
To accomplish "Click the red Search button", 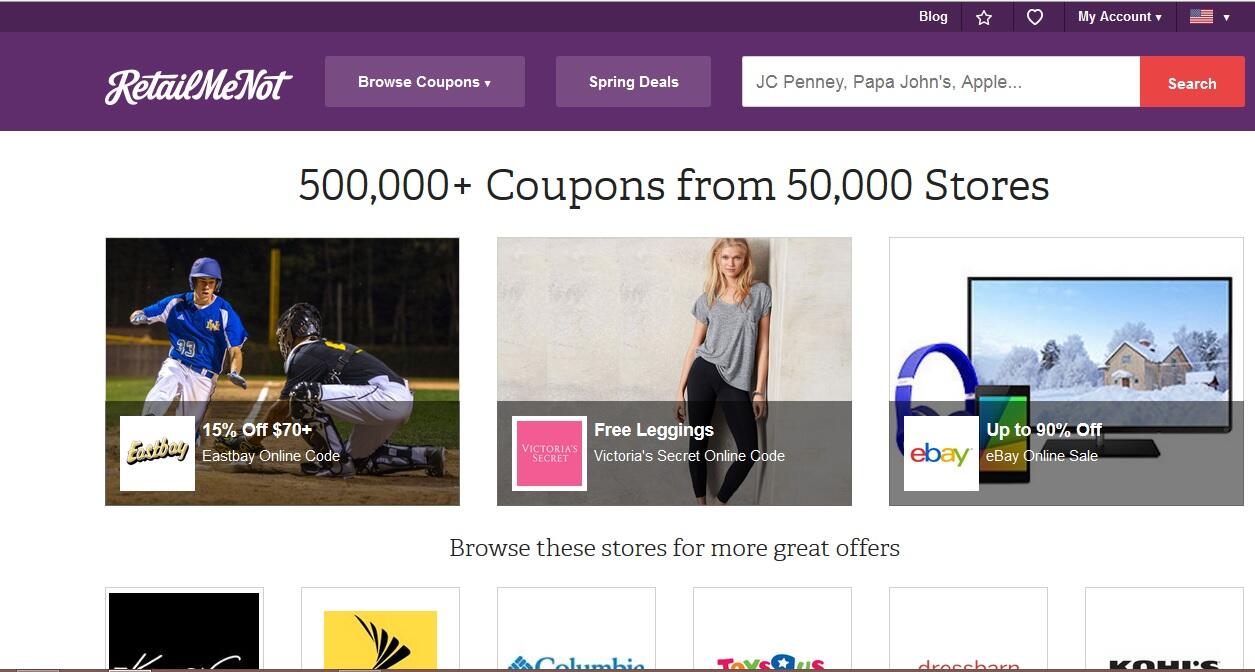I will (x=1192, y=83).
